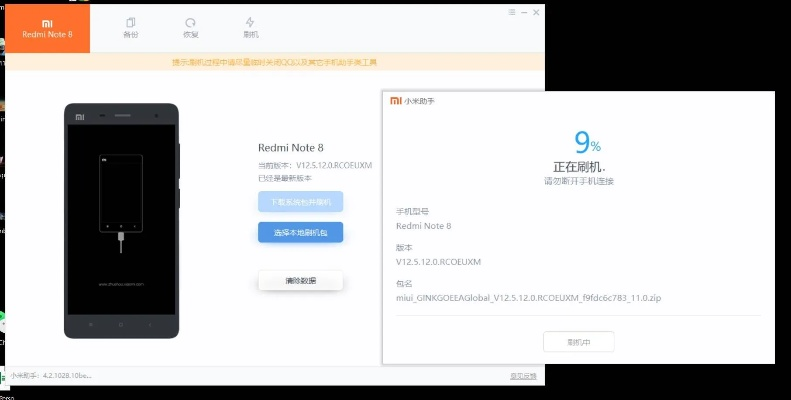Click the 9% flashing progress indicator
Screen dimensions: 791x400
[x=587, y=143]
